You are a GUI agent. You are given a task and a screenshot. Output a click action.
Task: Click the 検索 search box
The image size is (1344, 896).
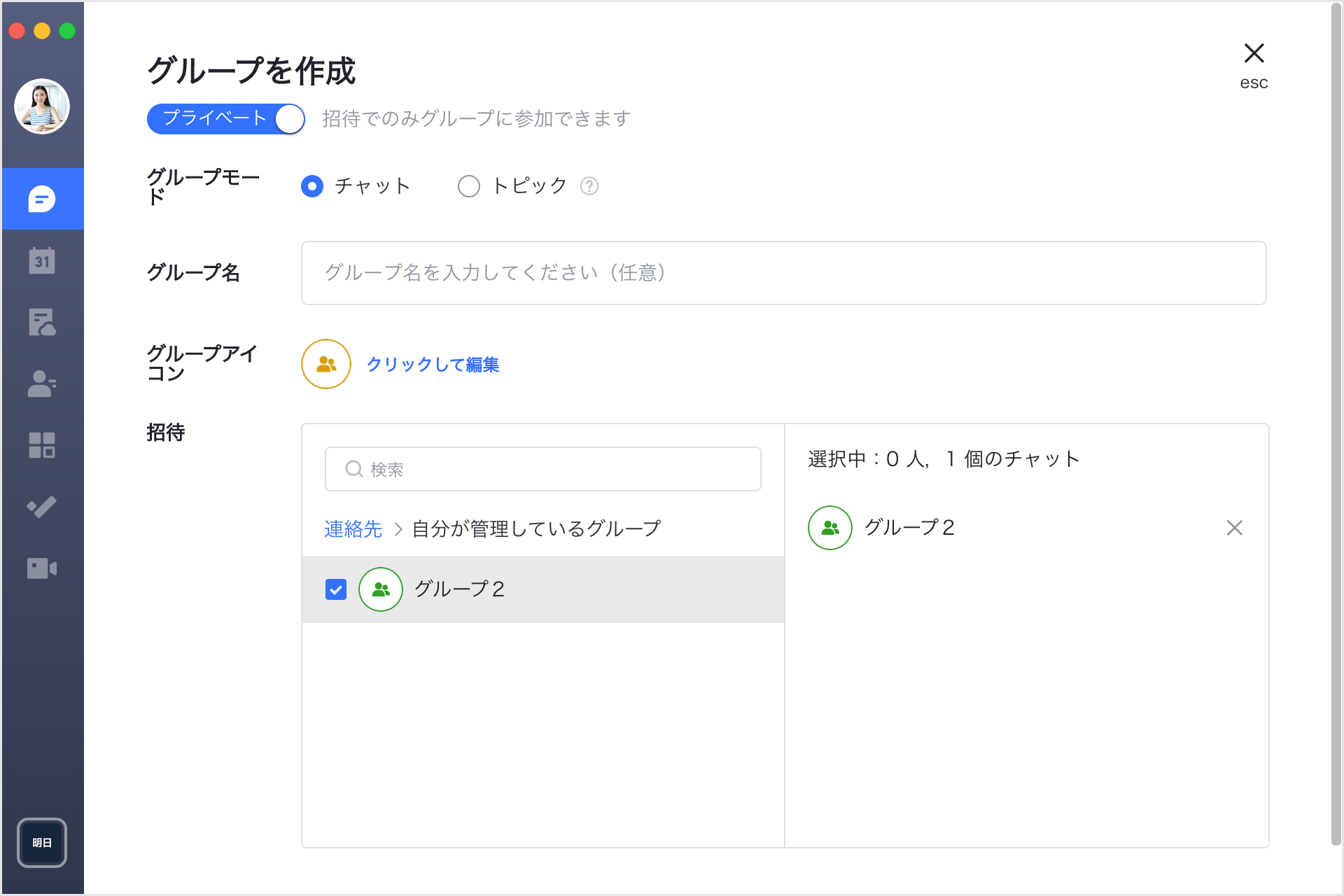click(x=542, y=469)
